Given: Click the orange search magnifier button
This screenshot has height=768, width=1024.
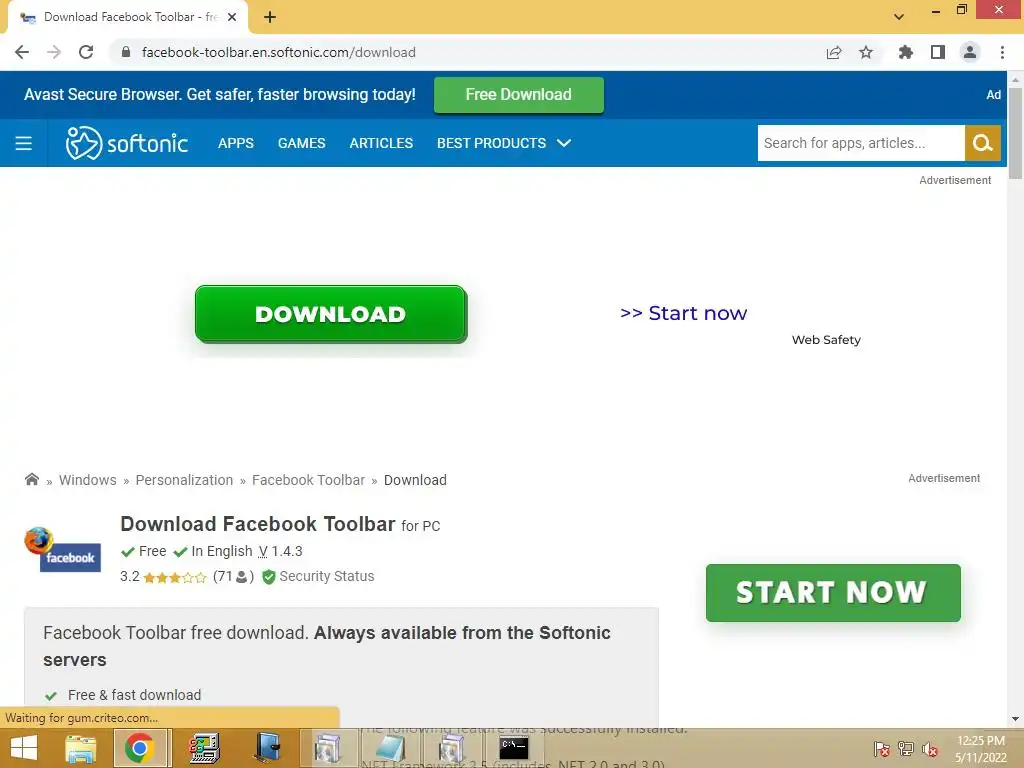Looking at the screenshot, I should 982,143.
